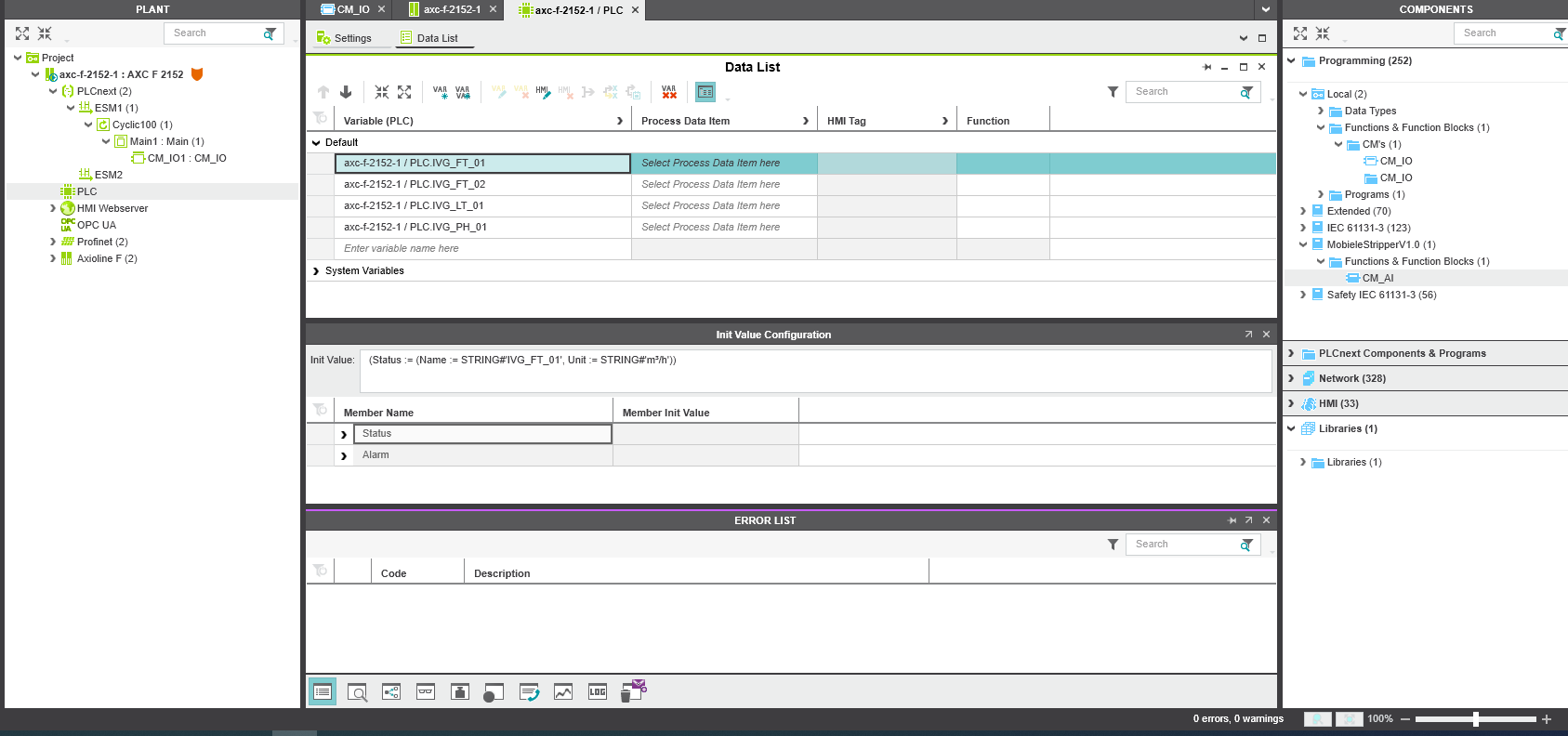Collapse all nodes in PLANT panel
This screenshot has height=736, width=1568.
coord(45,33)
